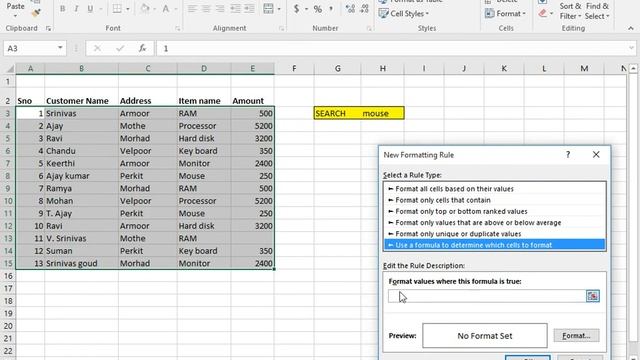Viewport: 640px width, 360px height.
Task: Select 'Format all cells based on their values'
Action: [495, 189]
